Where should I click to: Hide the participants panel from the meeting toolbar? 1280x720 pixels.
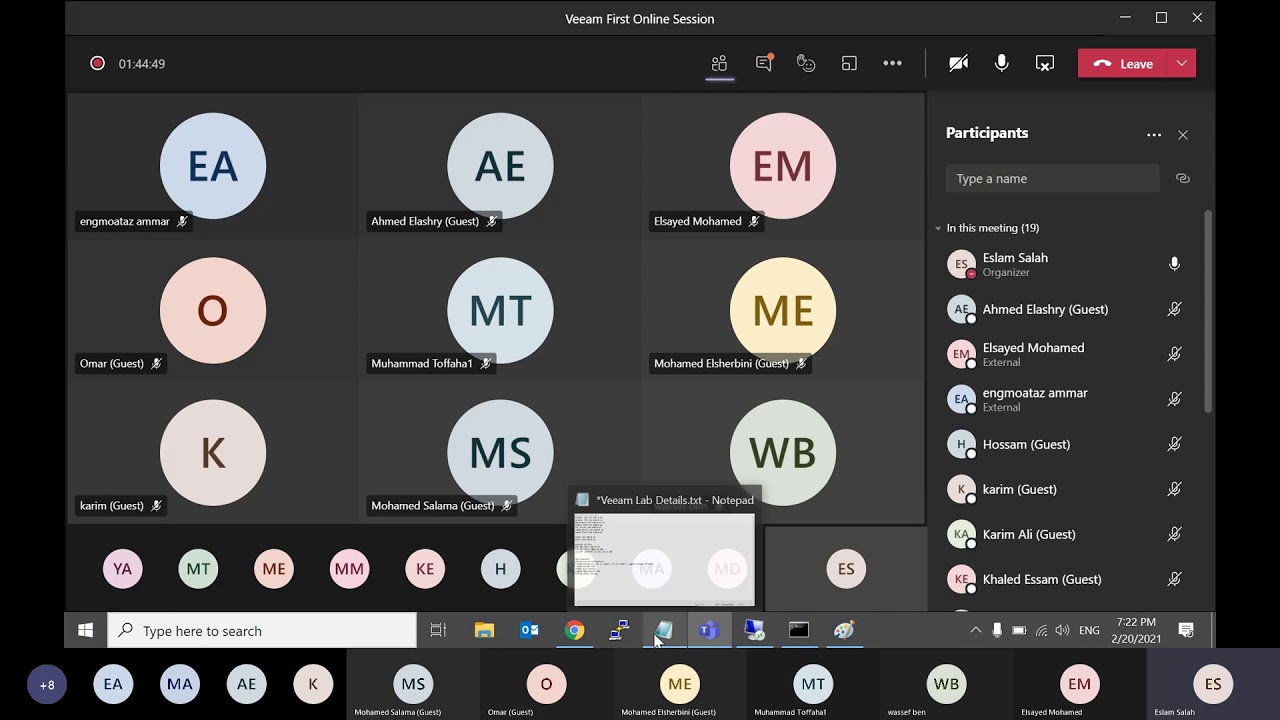(719, 63)
